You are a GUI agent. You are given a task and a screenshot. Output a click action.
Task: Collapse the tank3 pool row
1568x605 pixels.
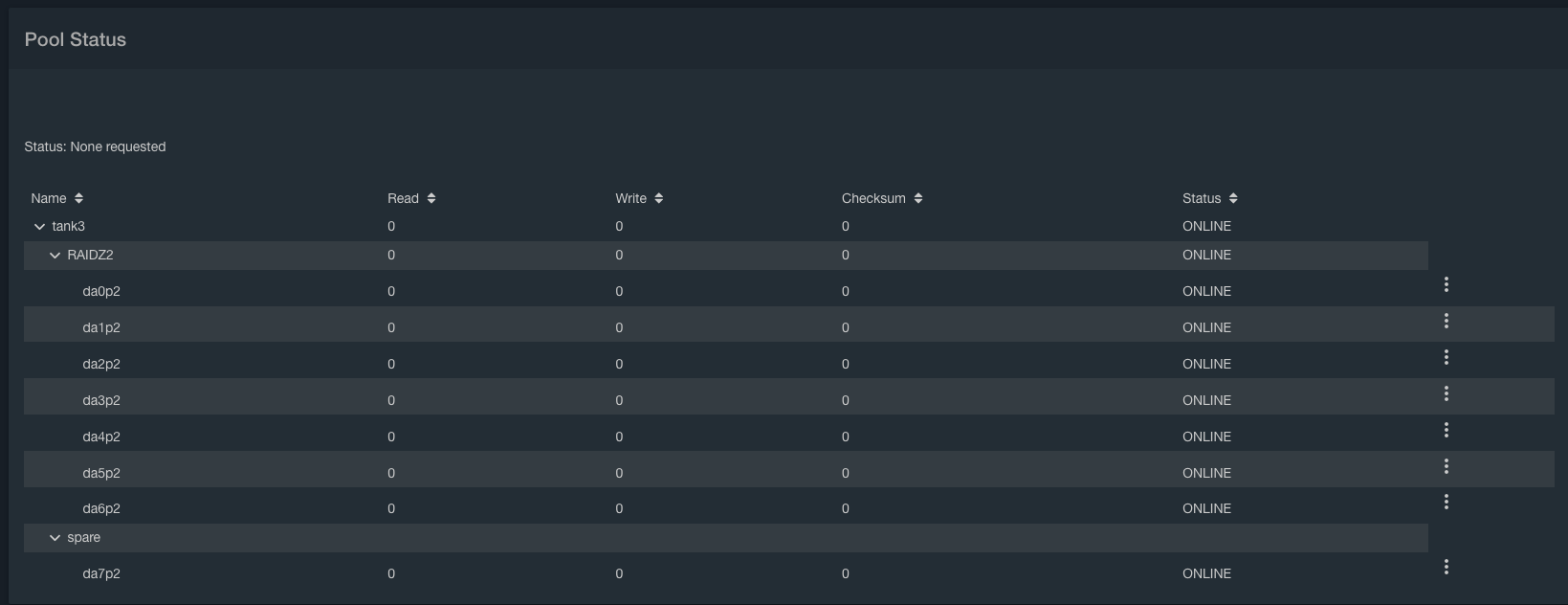(x=39, y=227)
